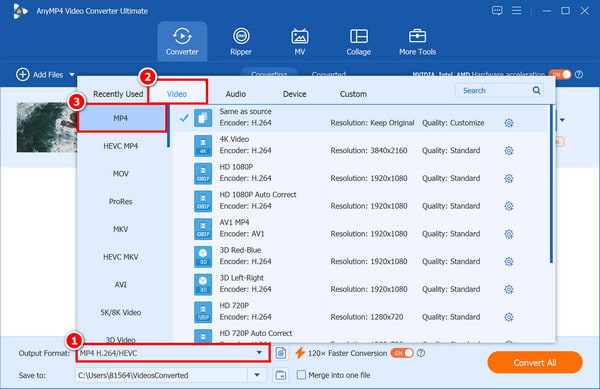Viewport: 600px width, 389px height.
Task: Switch to Device tab
Action: click(x=295, y=94)
